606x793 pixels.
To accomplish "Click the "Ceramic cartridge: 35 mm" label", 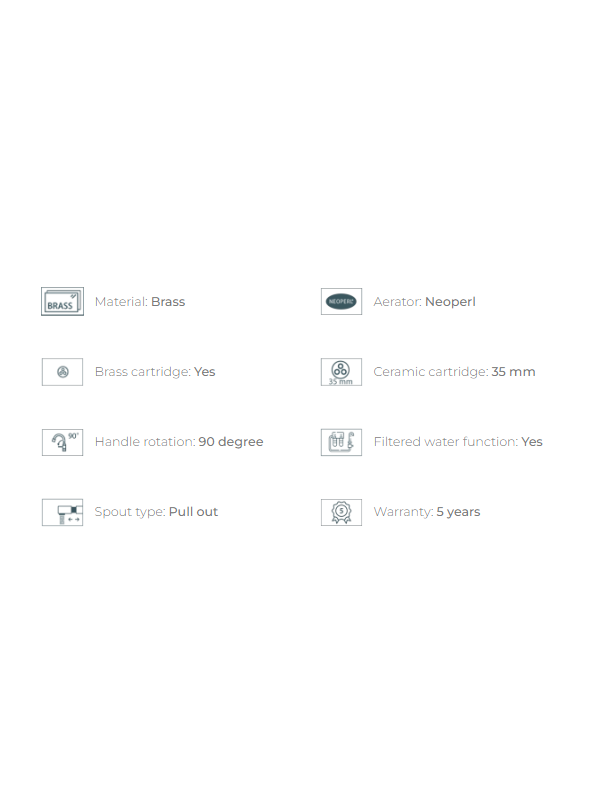I will coord(454,372).
